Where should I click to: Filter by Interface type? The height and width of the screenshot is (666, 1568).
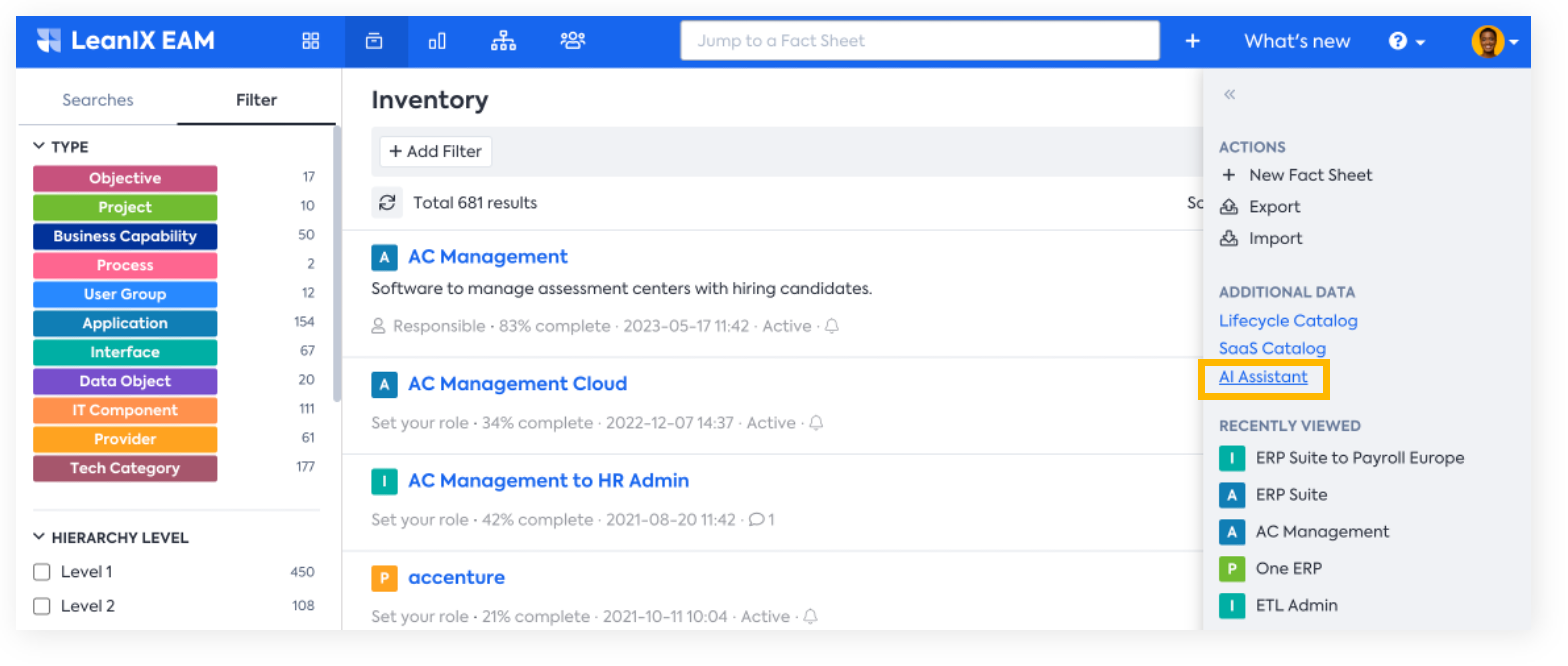tap(125, 353)
